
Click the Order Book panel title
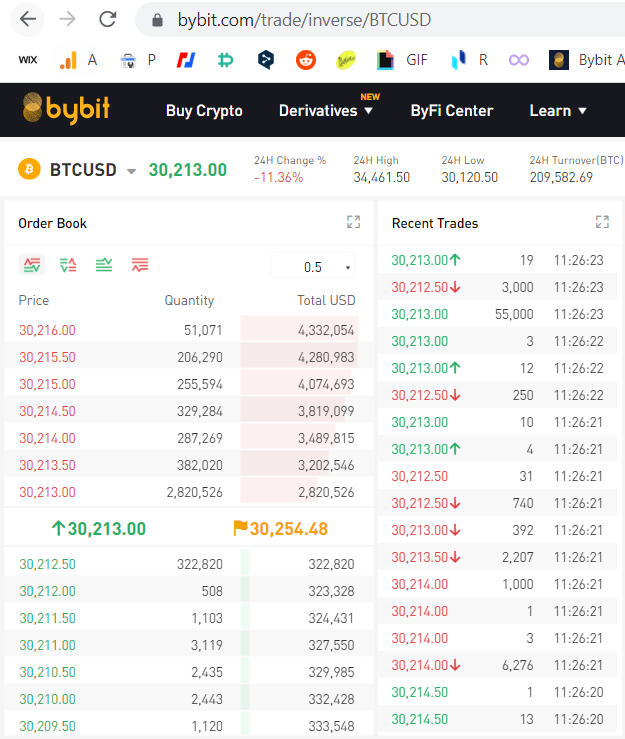click(52, 223)
